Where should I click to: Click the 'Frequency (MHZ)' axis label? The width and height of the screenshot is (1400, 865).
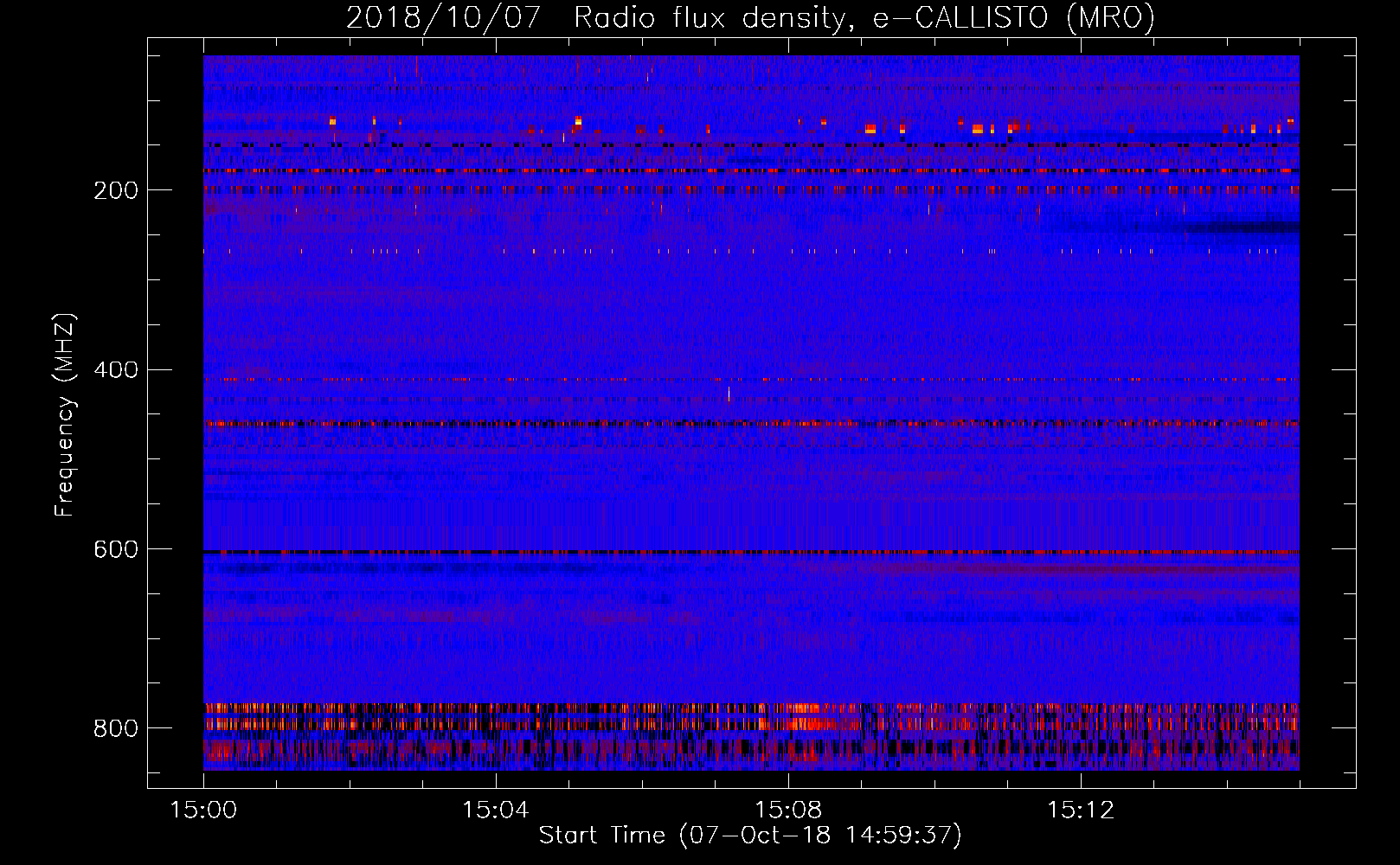(x=65, y=414)
